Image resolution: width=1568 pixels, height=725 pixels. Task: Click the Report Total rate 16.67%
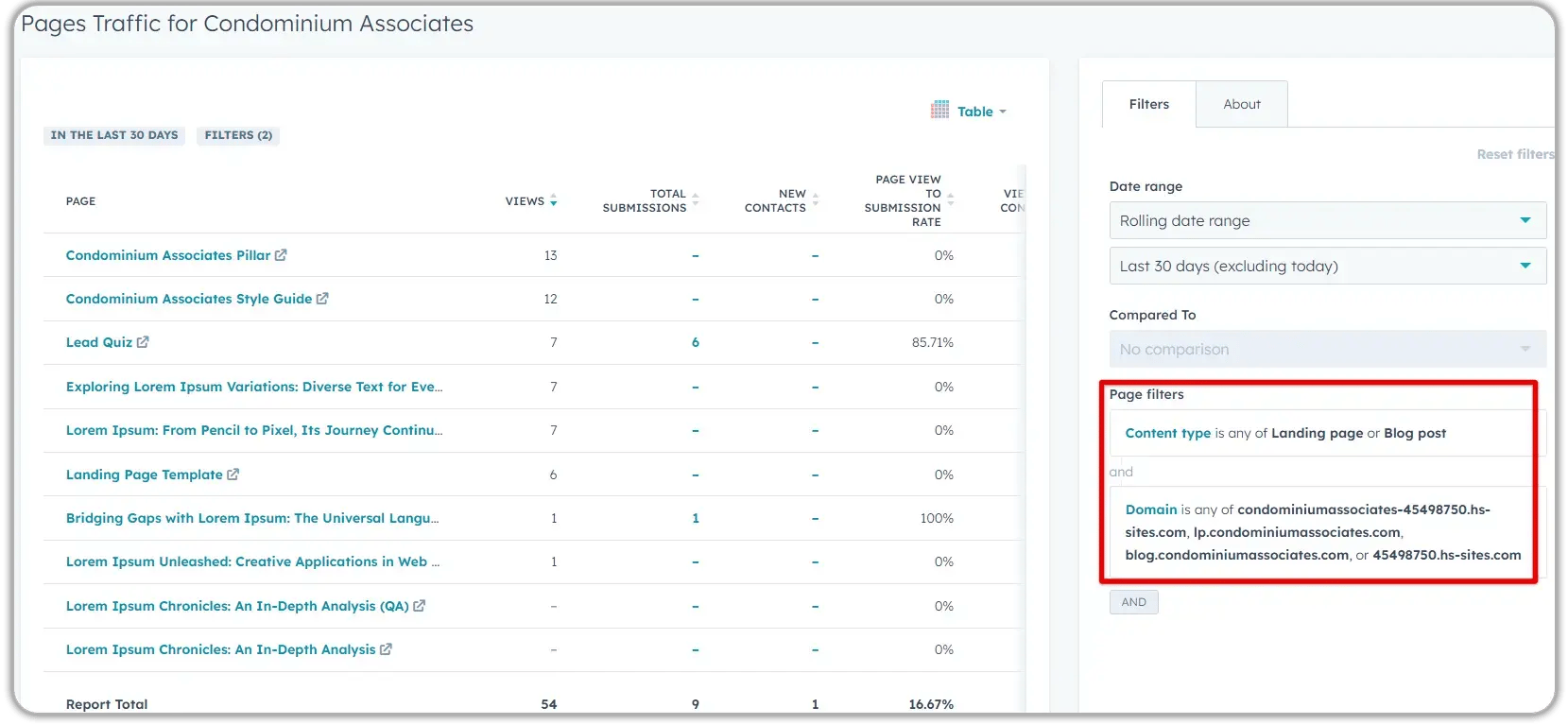coord(931,704)
